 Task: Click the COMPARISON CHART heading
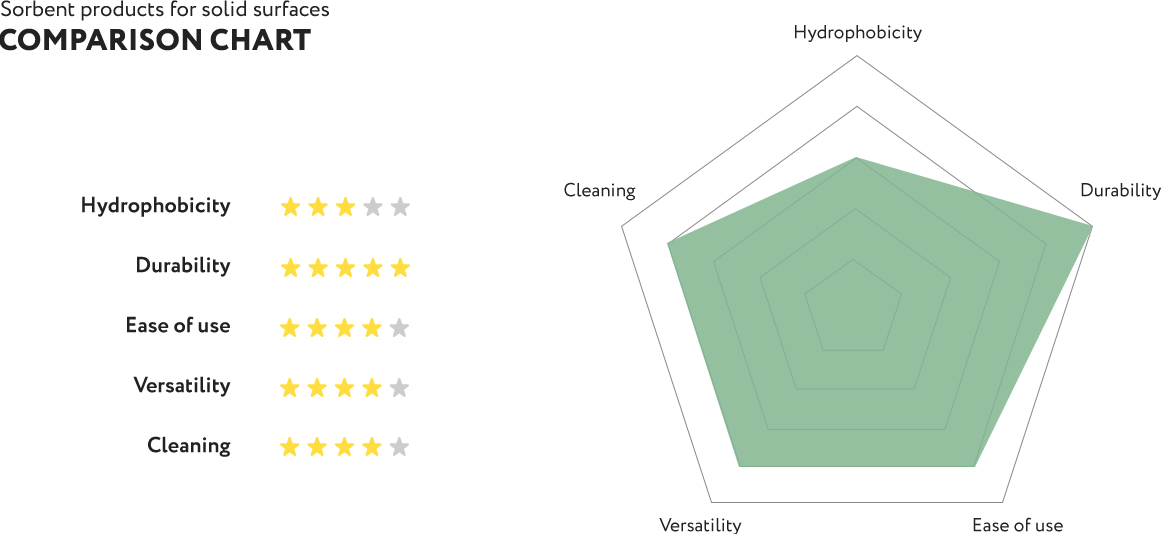pyautogui.click(x=155, y=40)
